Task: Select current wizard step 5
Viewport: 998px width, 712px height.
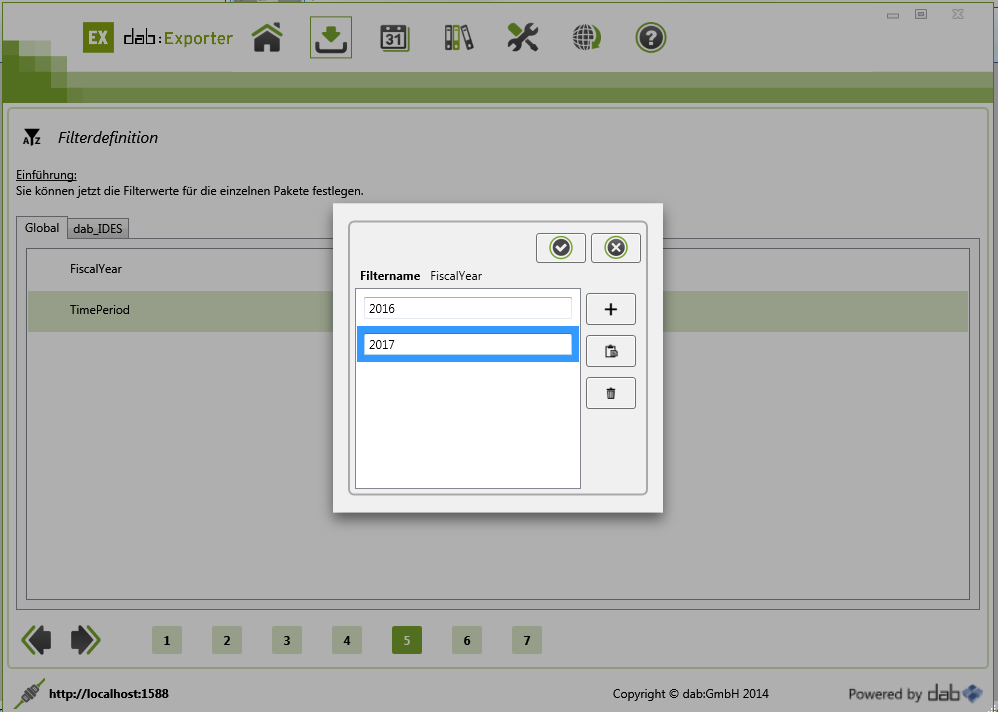Action: tap(407, 640)
